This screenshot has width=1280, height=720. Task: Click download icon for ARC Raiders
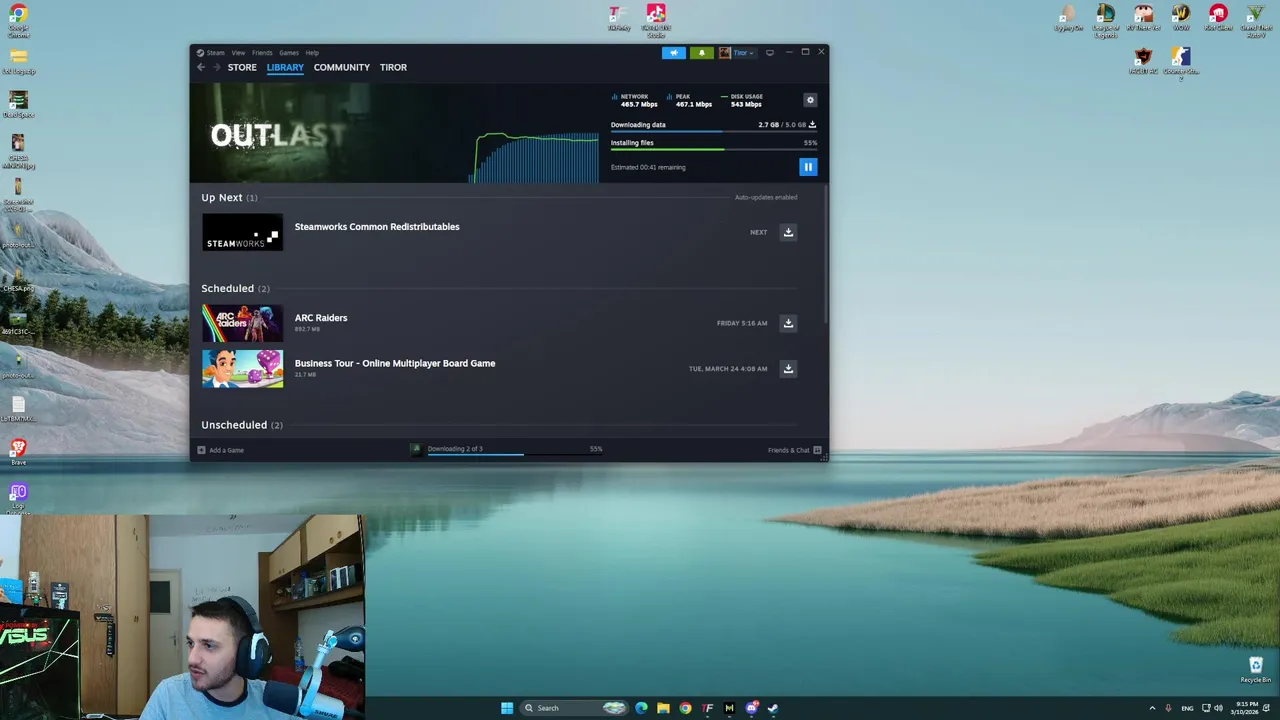[x=788, y=323]
